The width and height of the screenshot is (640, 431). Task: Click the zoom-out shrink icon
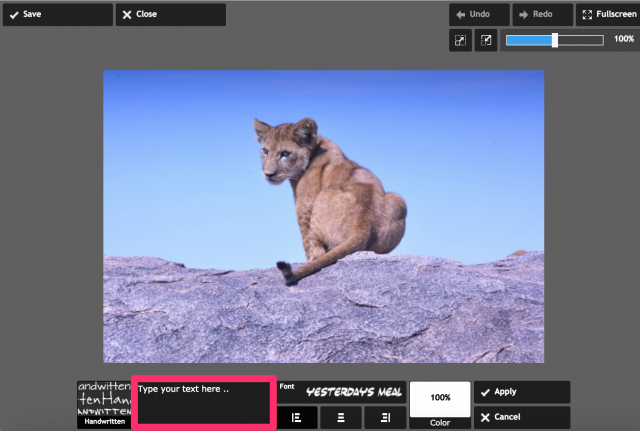[486, 40]
